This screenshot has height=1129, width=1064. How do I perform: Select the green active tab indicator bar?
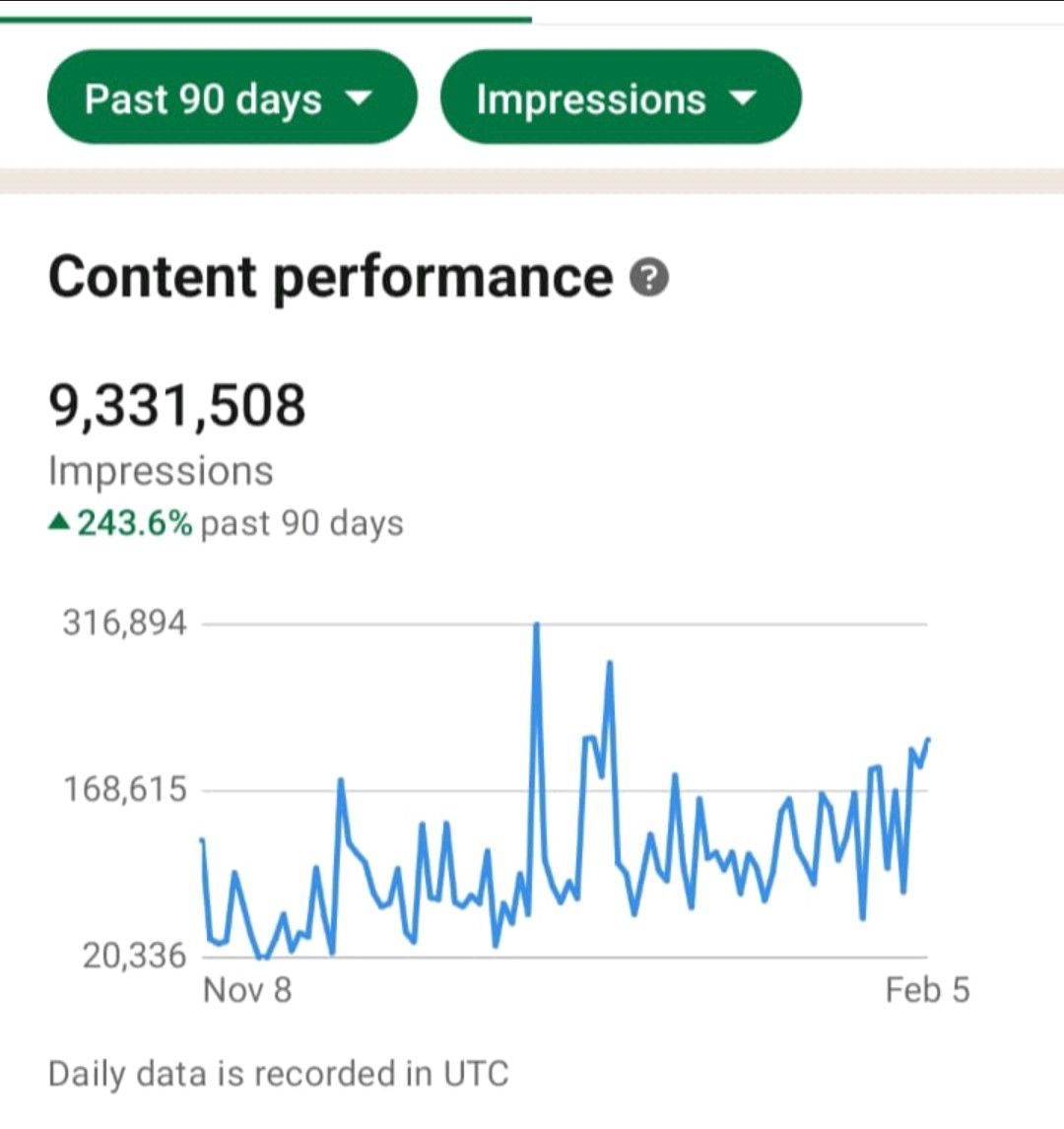266,18
